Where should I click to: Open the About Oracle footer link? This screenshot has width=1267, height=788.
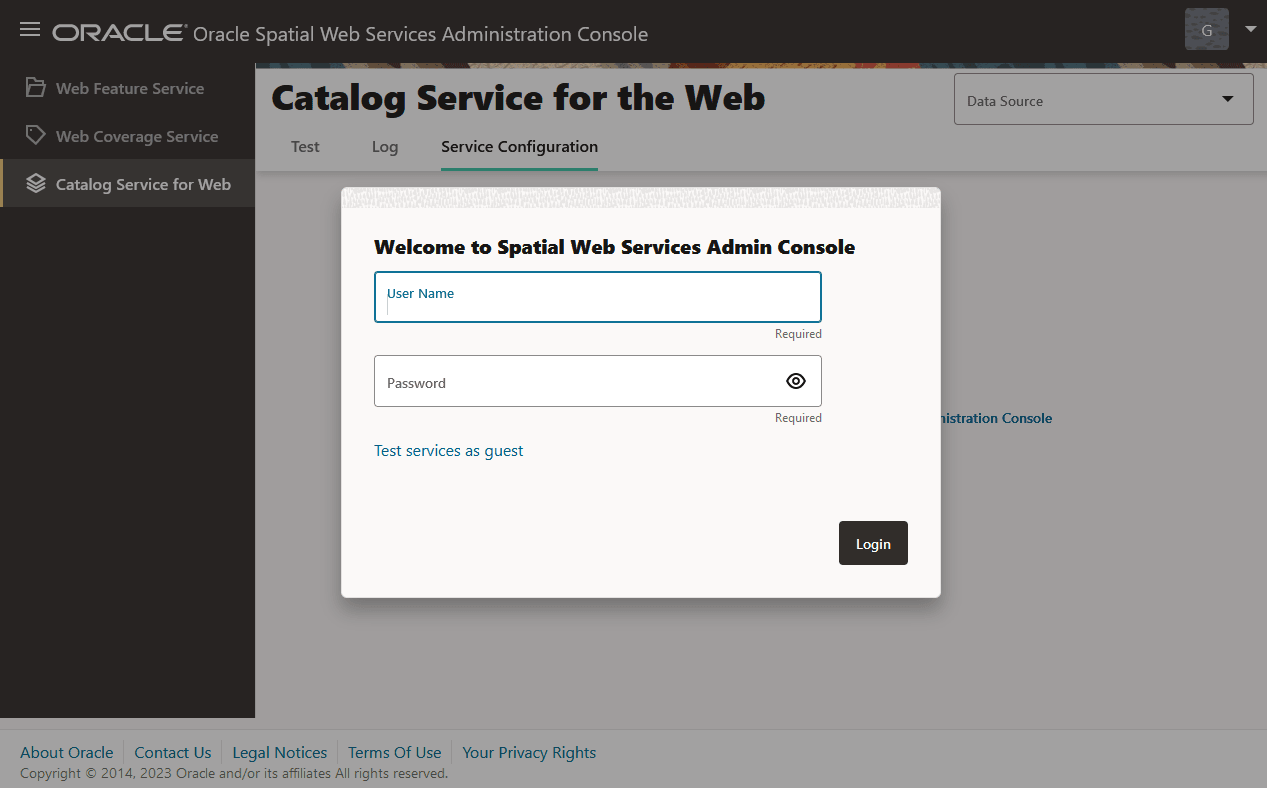(67, 753)
